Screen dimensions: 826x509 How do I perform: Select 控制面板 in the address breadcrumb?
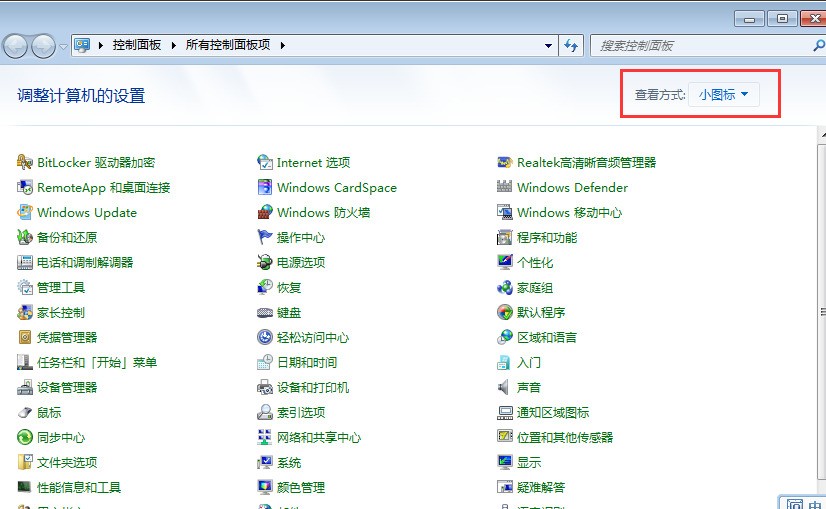coord(137,45)
